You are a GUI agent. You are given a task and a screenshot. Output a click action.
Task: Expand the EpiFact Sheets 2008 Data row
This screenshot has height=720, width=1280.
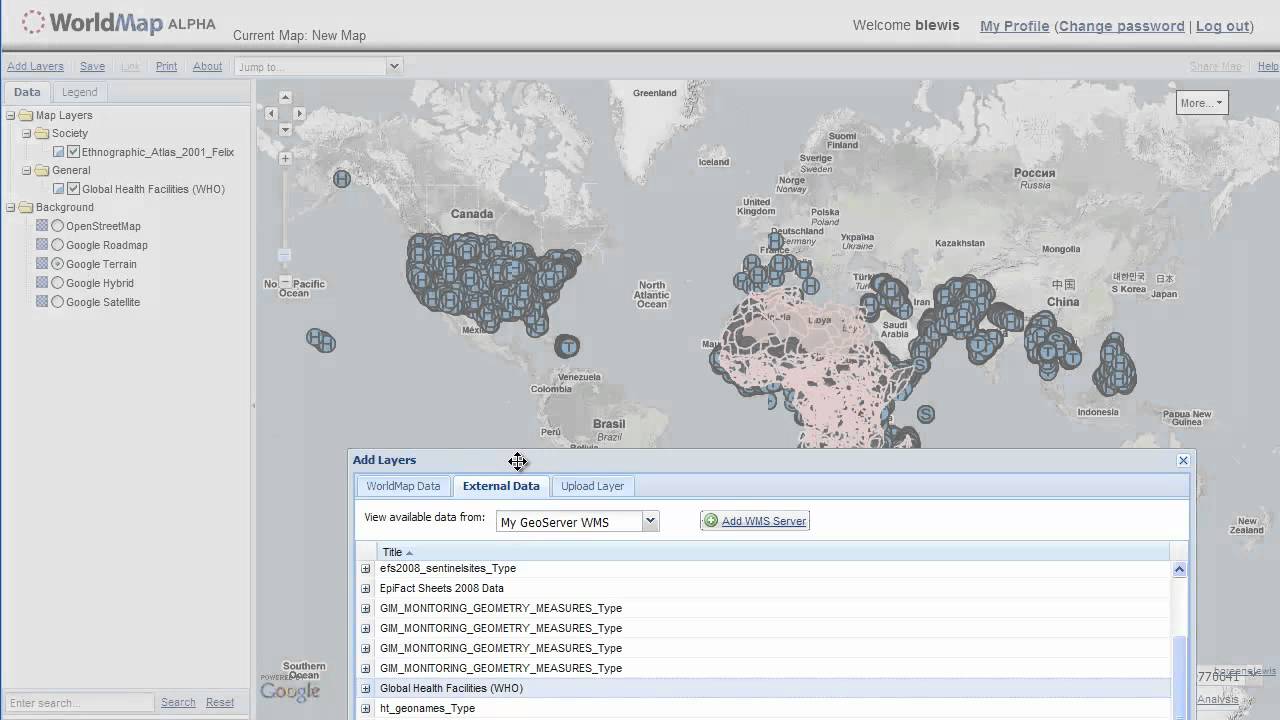tap(365, 588)
